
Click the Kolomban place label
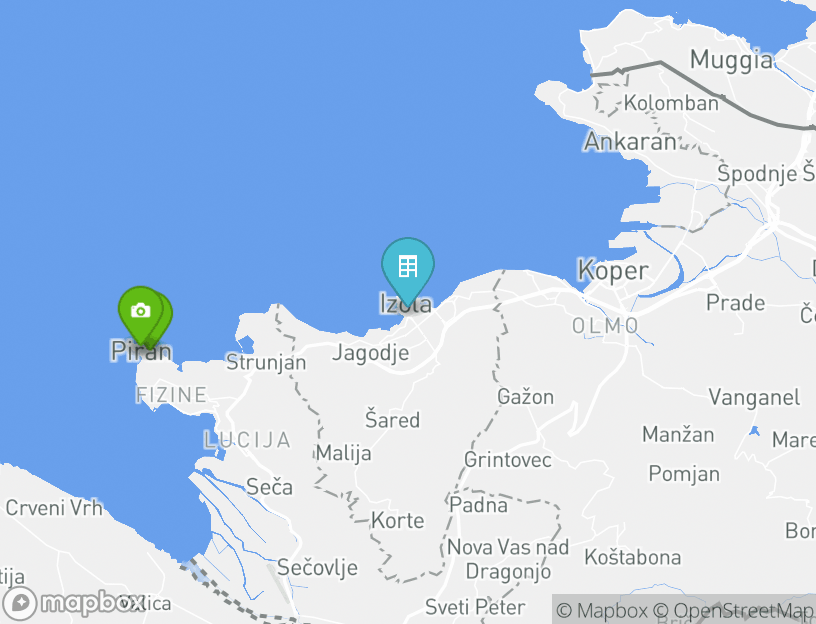[x=671, y=103]
